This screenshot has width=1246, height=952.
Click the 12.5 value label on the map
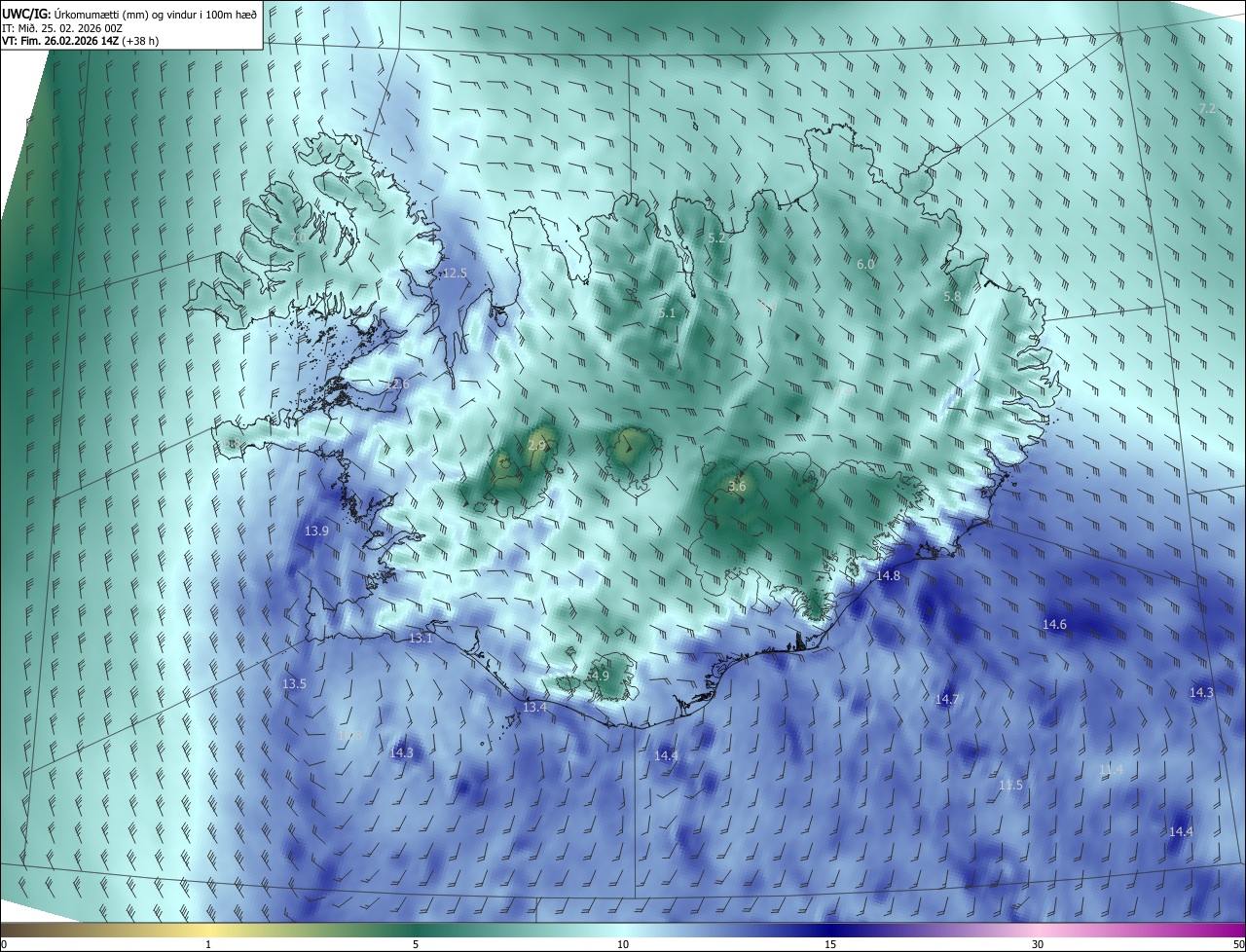click(x=455, y=274)
